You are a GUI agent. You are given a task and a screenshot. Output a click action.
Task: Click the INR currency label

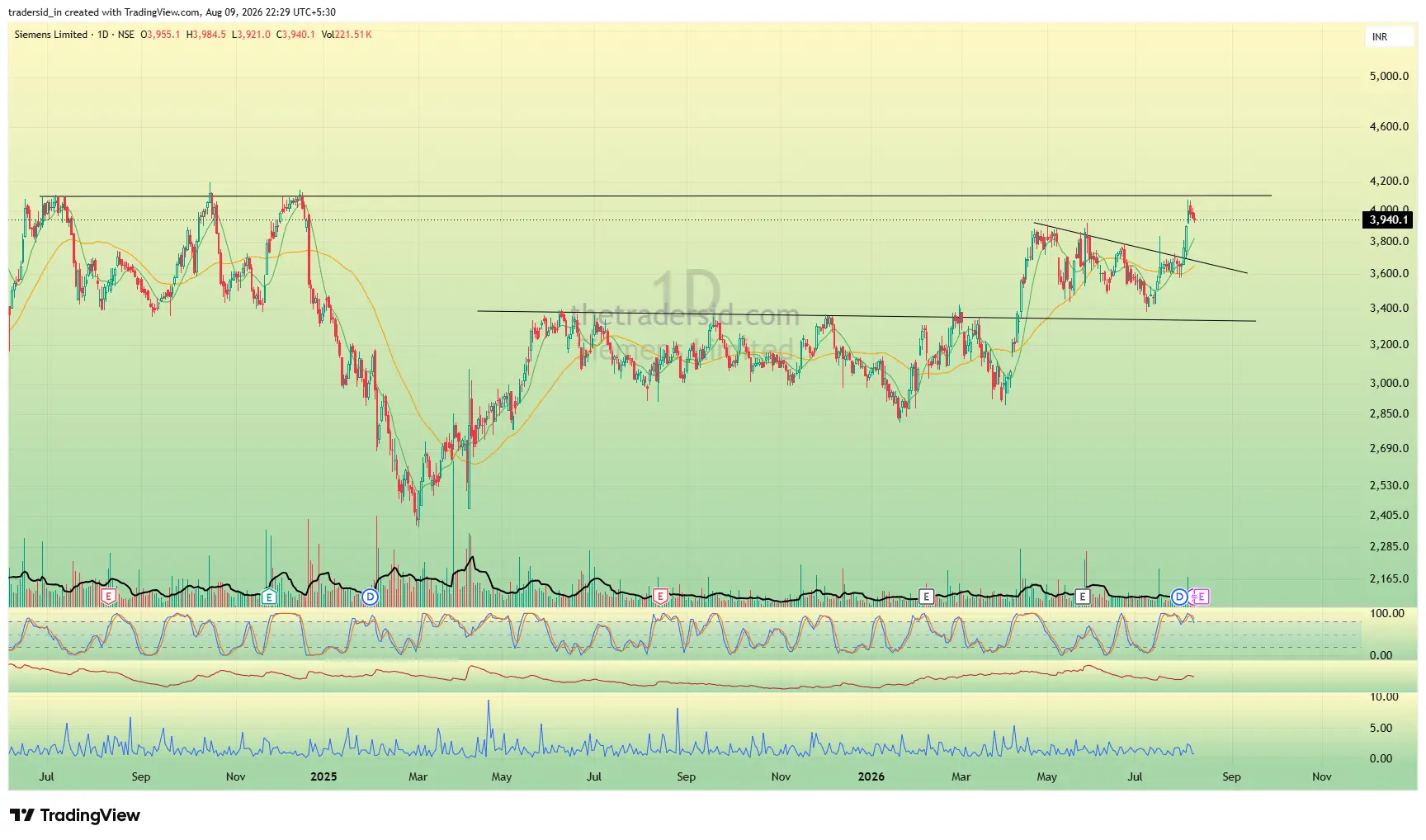click(1380, 37)
